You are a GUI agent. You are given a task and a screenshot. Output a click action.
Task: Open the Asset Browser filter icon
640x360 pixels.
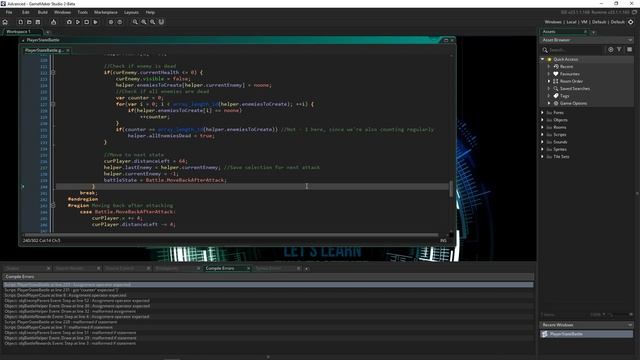point(619,49)
